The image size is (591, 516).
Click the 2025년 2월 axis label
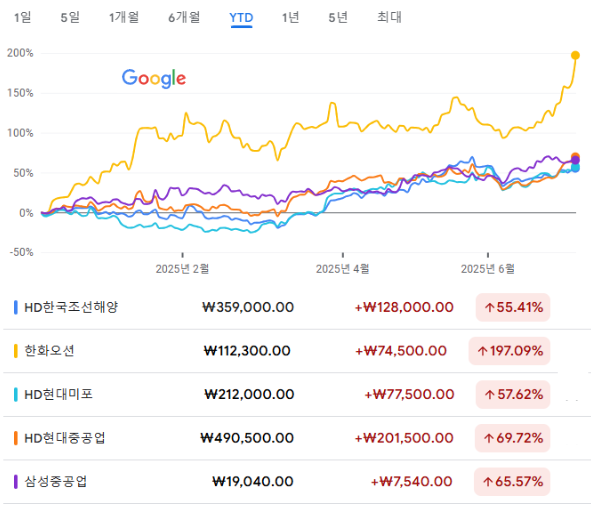click(182, 269)
